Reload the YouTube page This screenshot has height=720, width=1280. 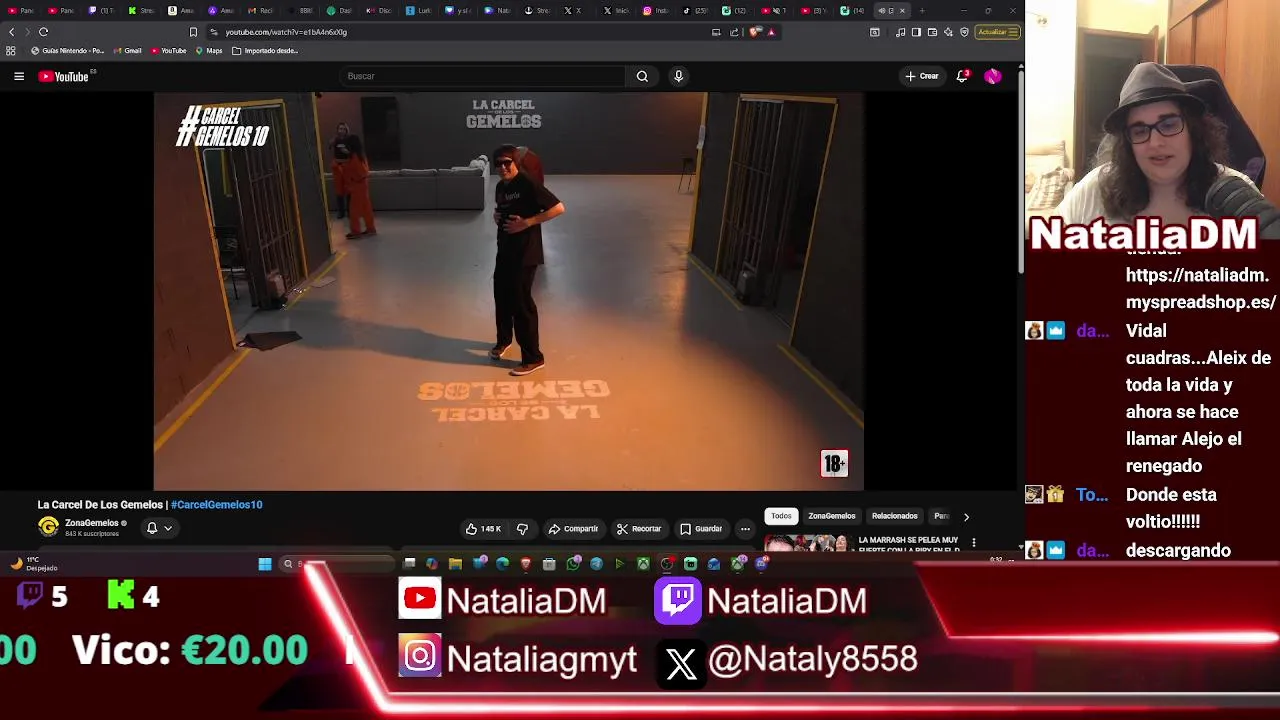click(43, 32)
